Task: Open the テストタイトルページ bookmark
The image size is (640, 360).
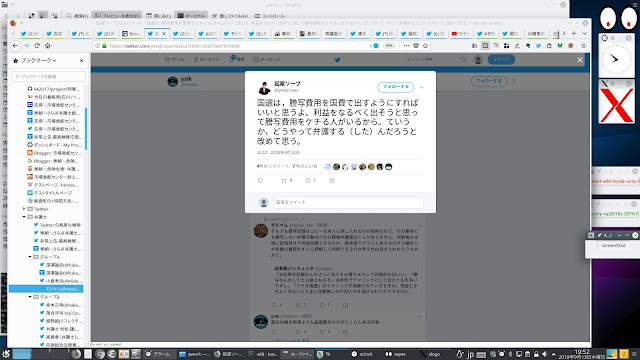Action: click(x=50, y=193)
